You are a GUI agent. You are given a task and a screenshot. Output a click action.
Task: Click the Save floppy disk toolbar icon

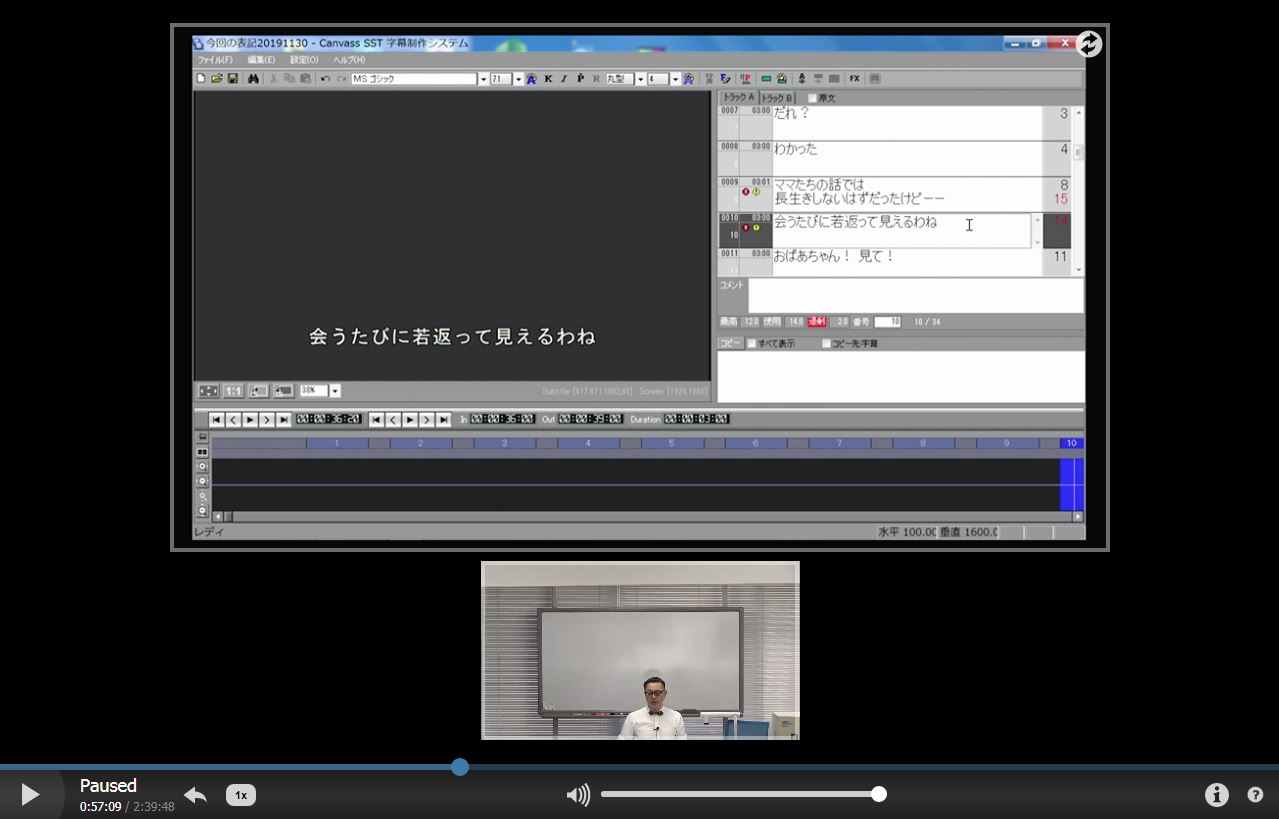tap(233, 79)
